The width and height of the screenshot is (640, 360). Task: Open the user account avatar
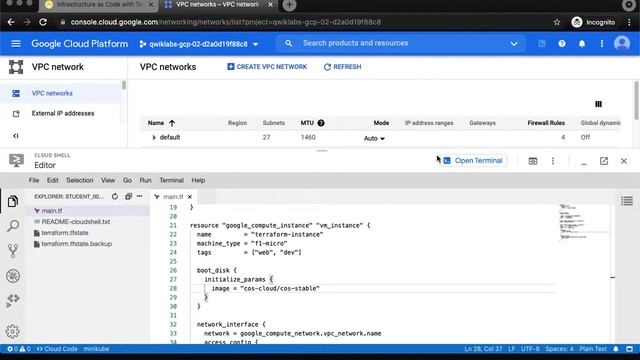tap(622, 43)
